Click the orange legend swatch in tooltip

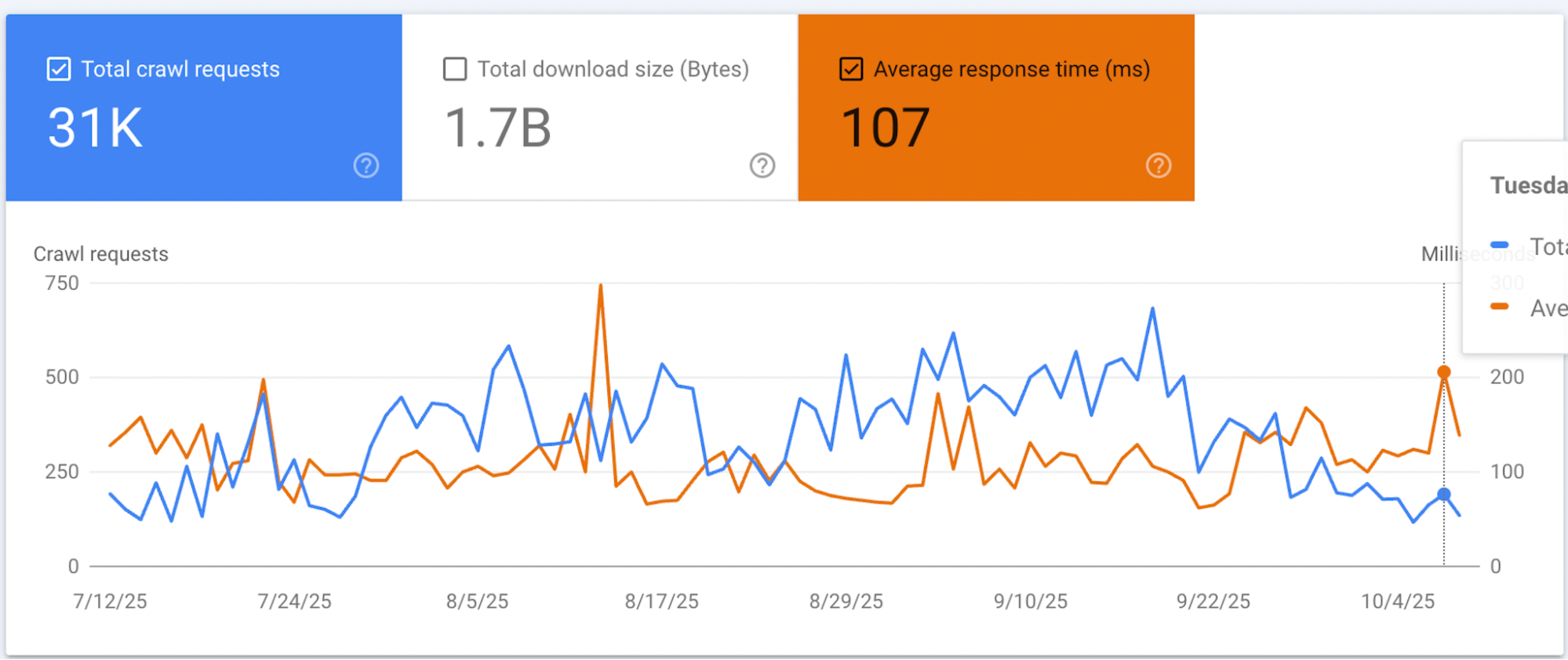click(1500, 306)
